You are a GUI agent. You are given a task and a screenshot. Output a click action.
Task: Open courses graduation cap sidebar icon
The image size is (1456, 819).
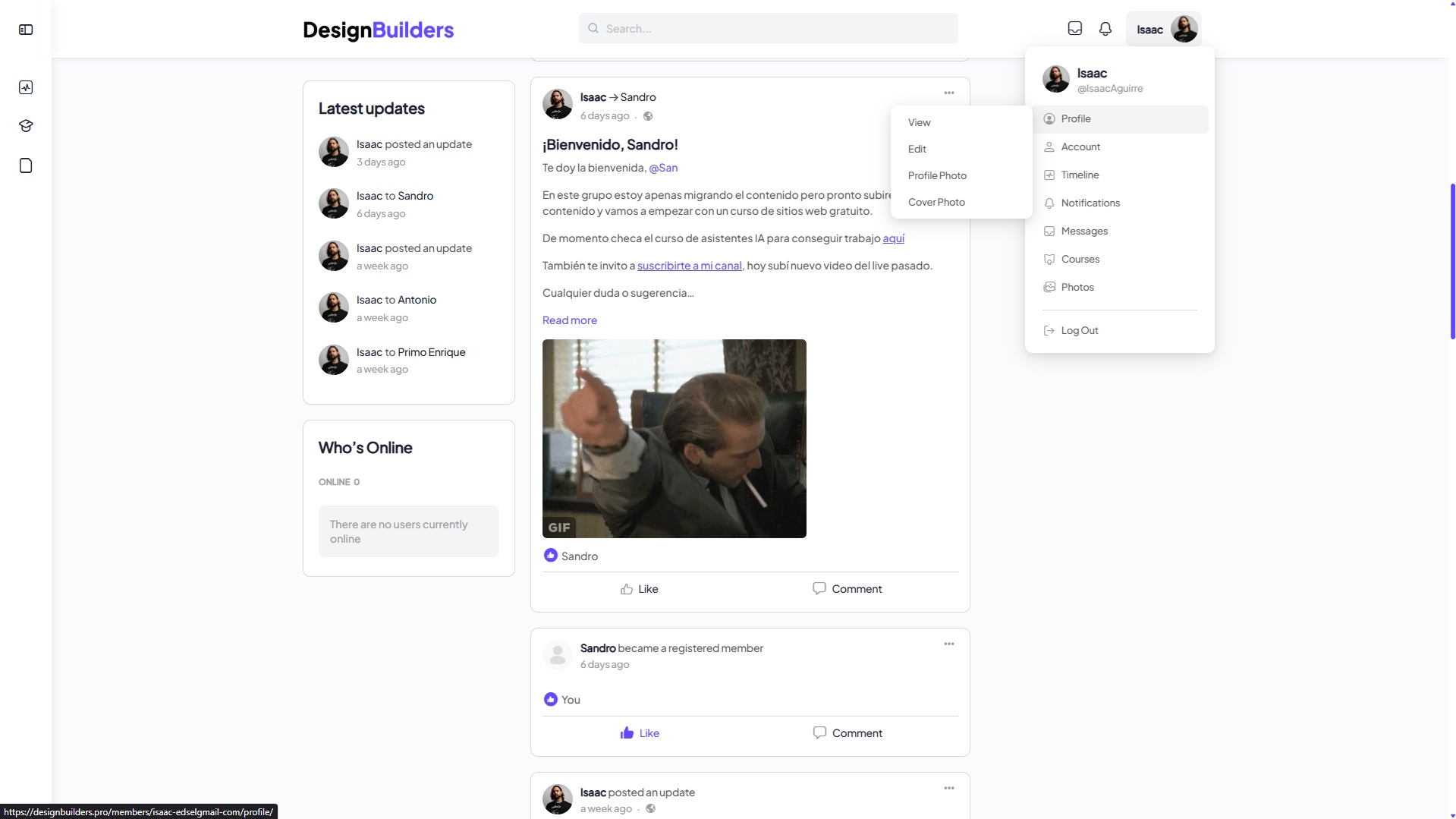tap(26, 126)
